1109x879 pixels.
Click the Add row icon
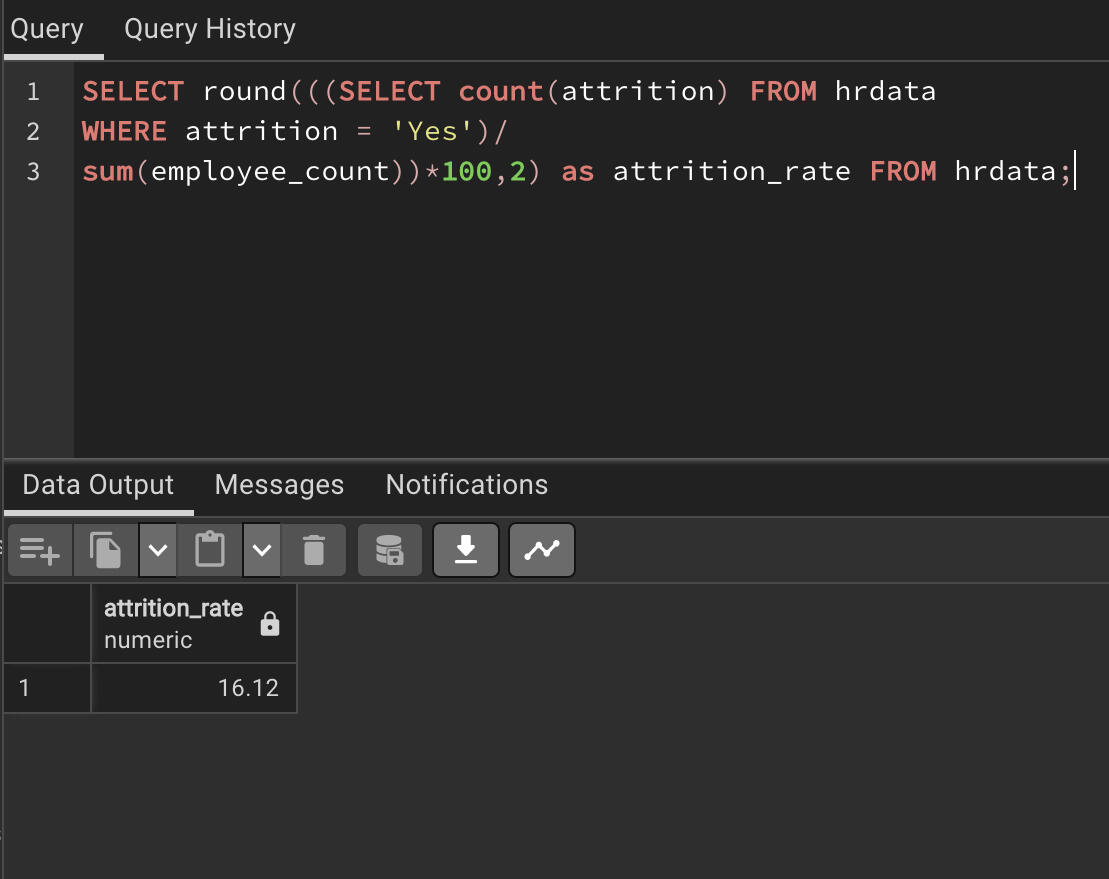pyautogui.click(x=40, y=550)
